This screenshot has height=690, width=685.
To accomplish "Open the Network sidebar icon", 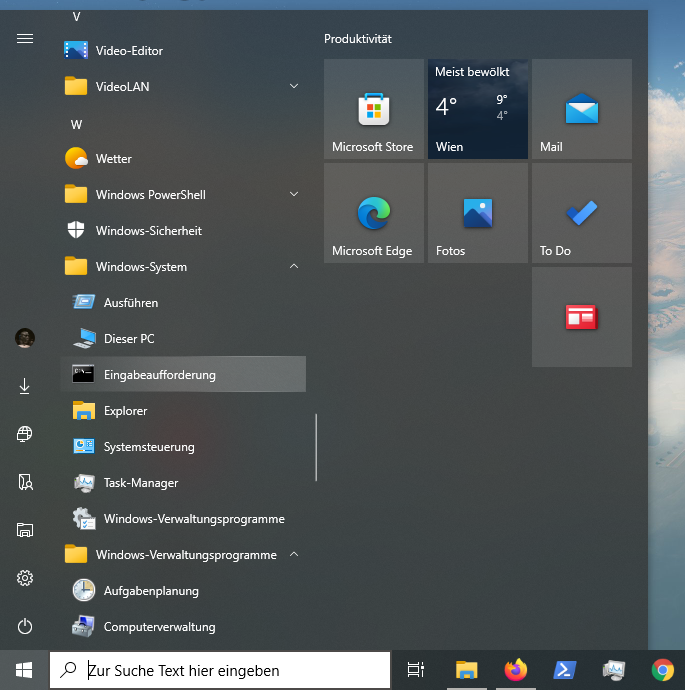I will click(25, 434).
